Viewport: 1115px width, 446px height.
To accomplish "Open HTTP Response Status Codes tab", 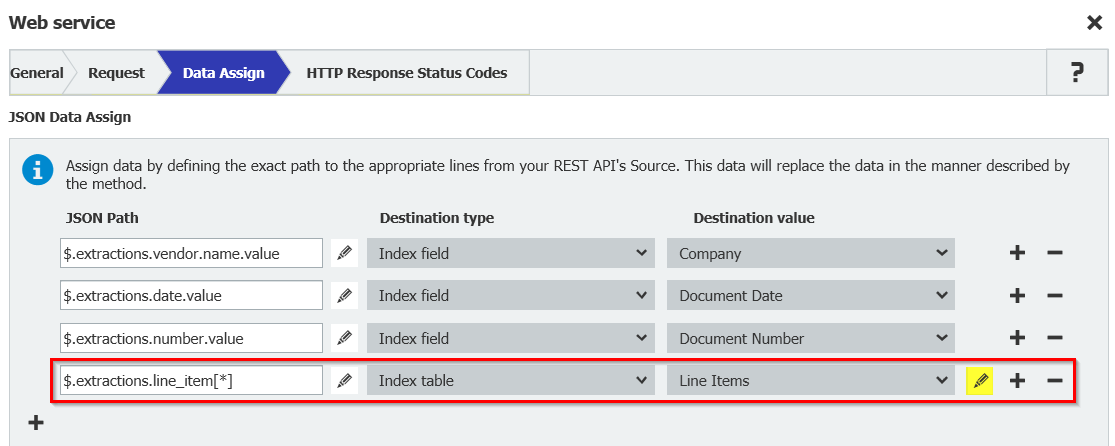I will point(407,73).
